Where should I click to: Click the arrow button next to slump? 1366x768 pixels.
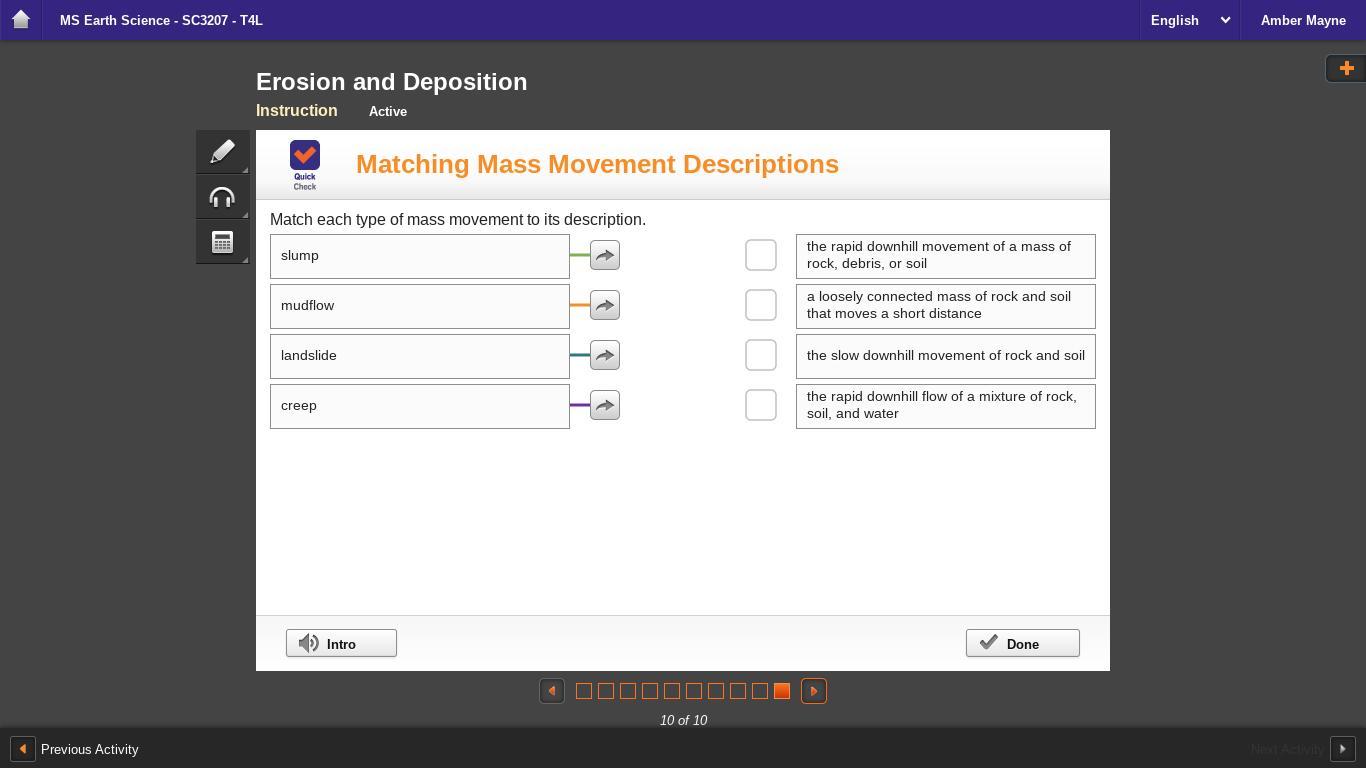[604, 255]
